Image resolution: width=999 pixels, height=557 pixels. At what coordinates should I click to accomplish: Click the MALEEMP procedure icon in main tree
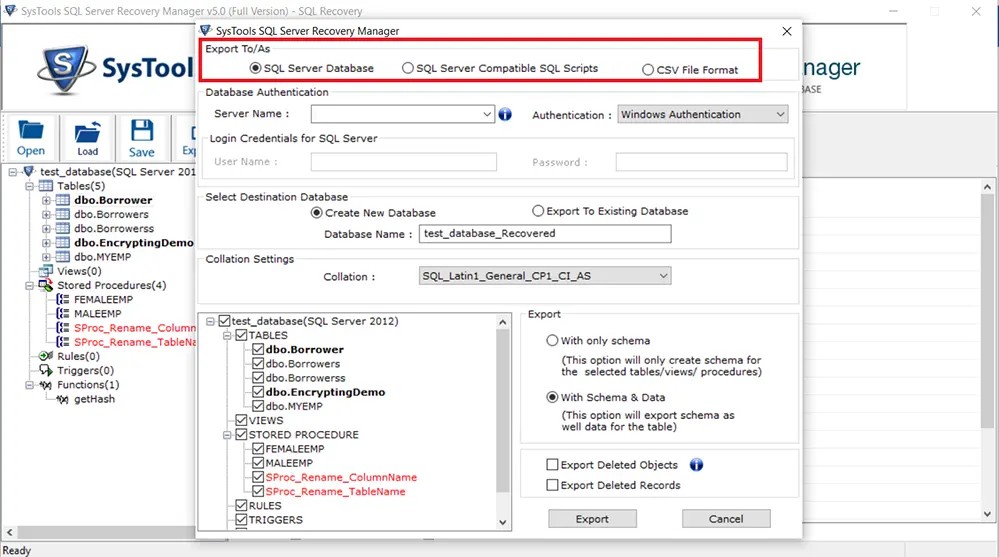[63, 314]
